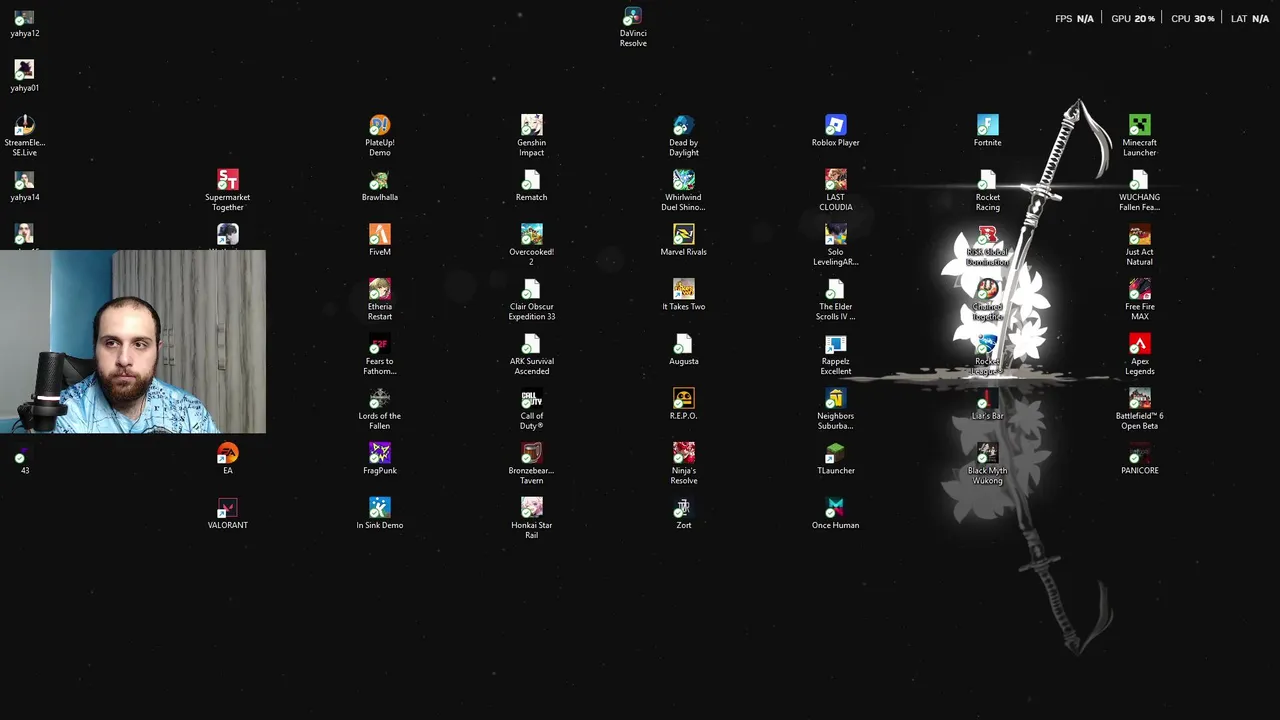This screenshot has width=1280, height=720.
Task: Open Rocket League icon on flower wallpaper
Action: point(988,355)
